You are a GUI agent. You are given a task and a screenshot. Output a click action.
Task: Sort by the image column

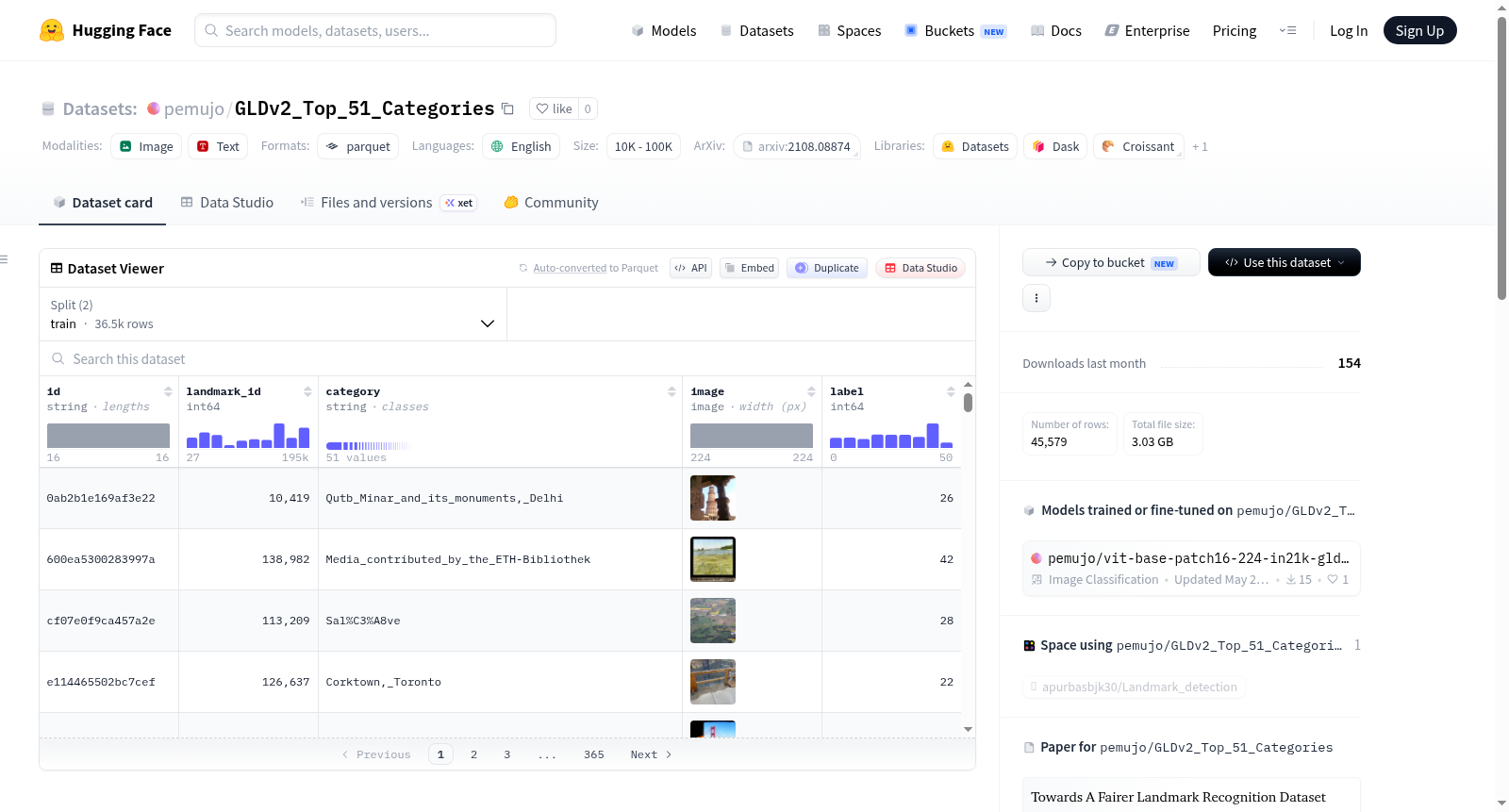[x=811, y=391]
